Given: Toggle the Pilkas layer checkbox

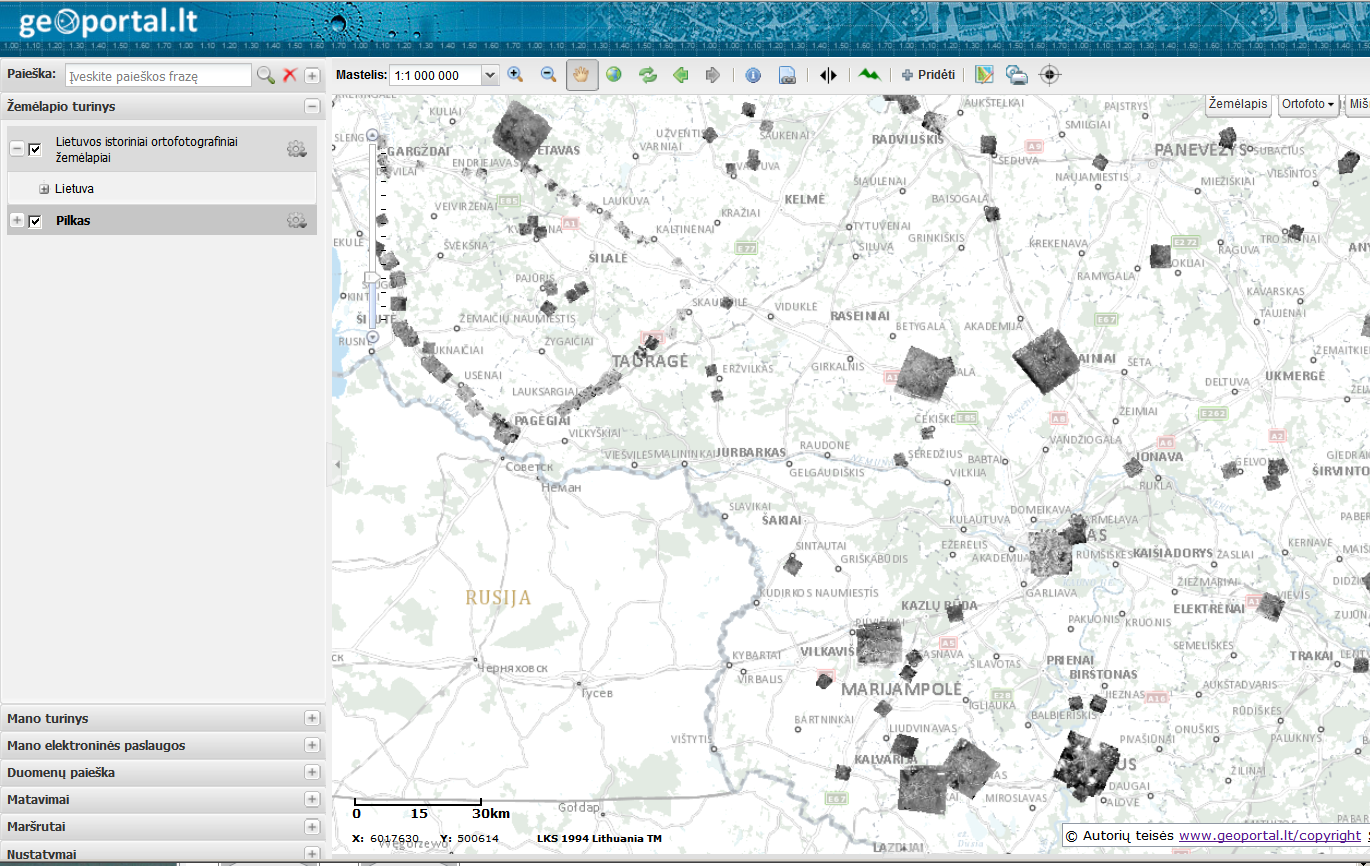Looking at the screenshot, I should coord(35,221).
